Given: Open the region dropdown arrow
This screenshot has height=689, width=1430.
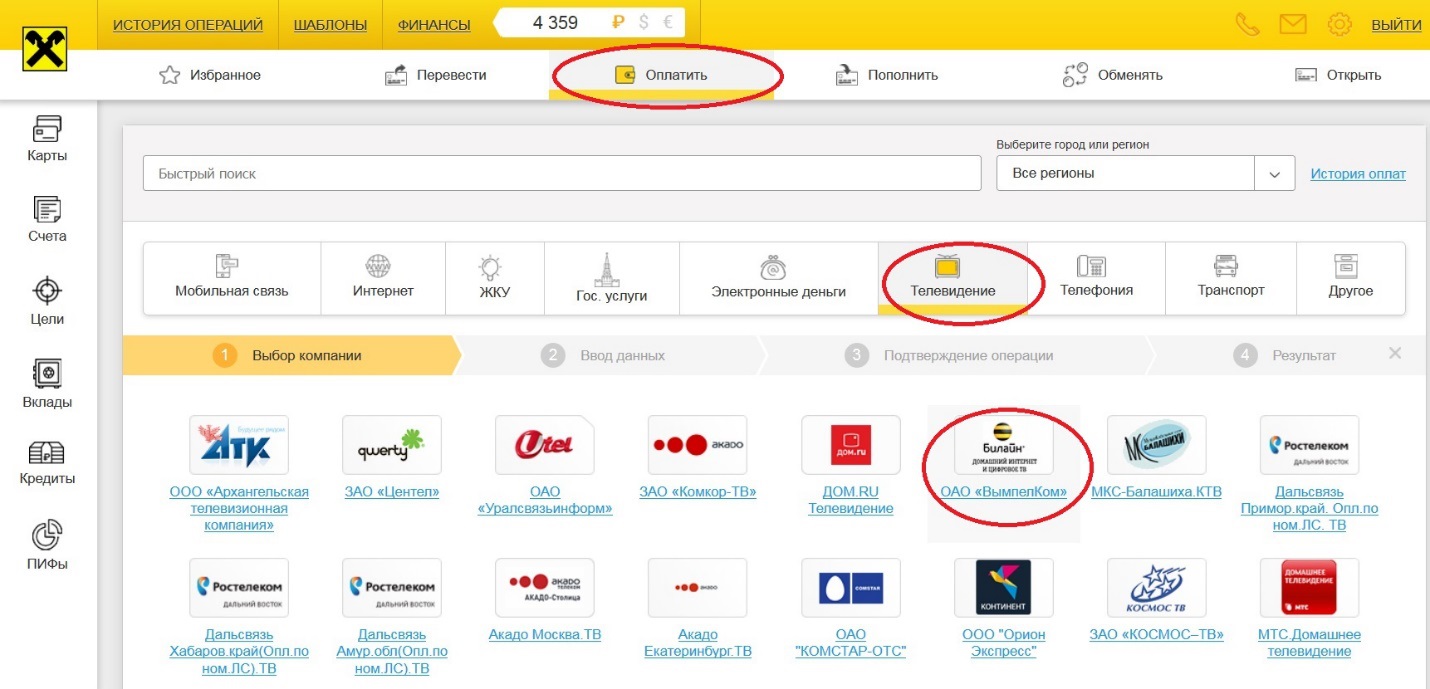Looking at the screenshot, I should [x=1275, y=174].
